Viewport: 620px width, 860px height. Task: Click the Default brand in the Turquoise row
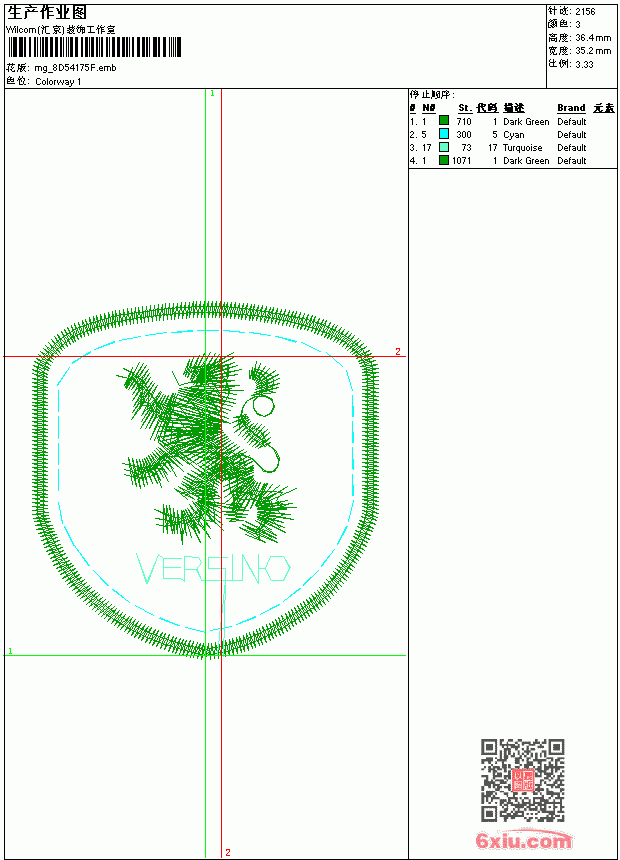coord(572,148)
